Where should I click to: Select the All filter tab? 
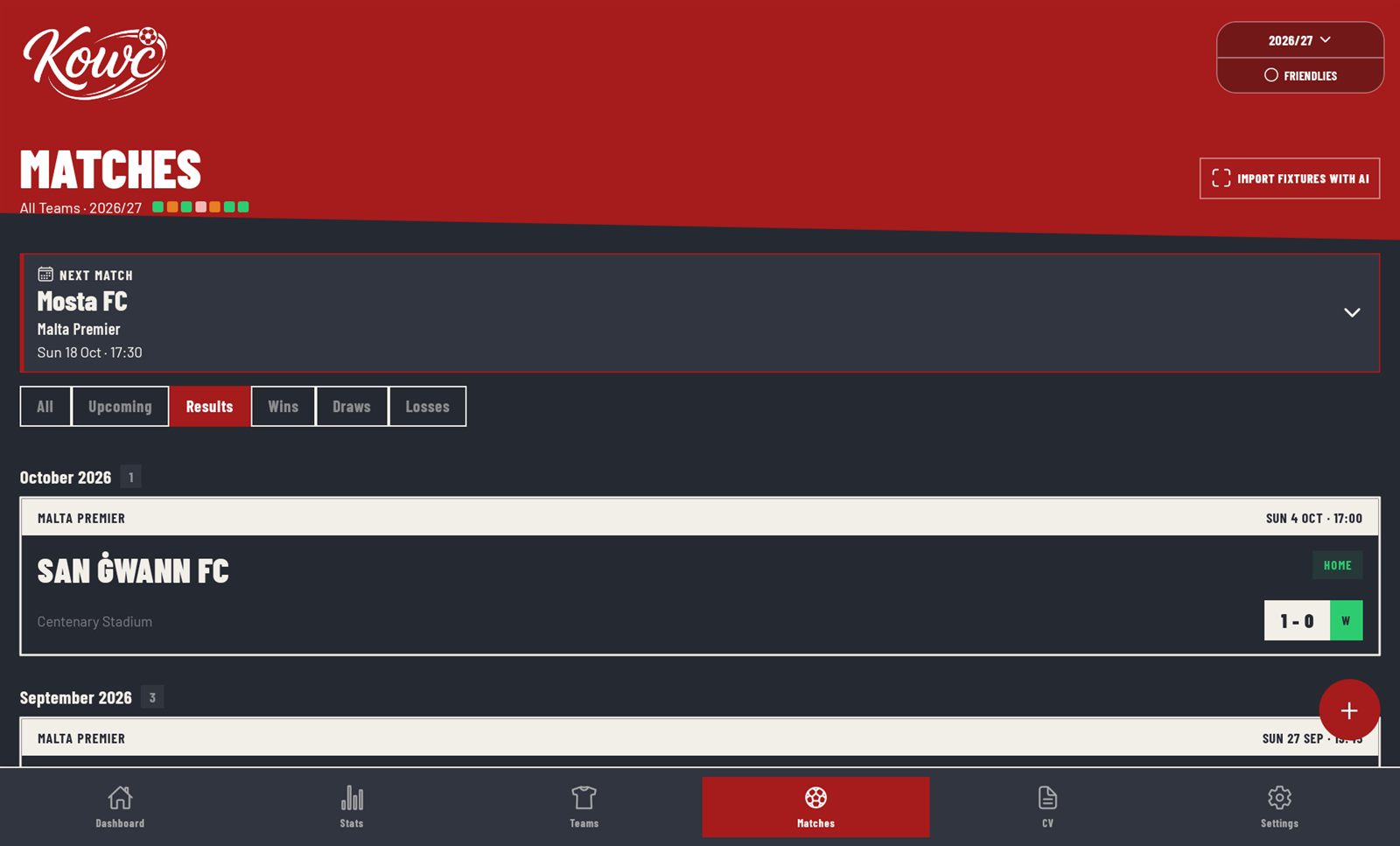(x=45, y=407)
